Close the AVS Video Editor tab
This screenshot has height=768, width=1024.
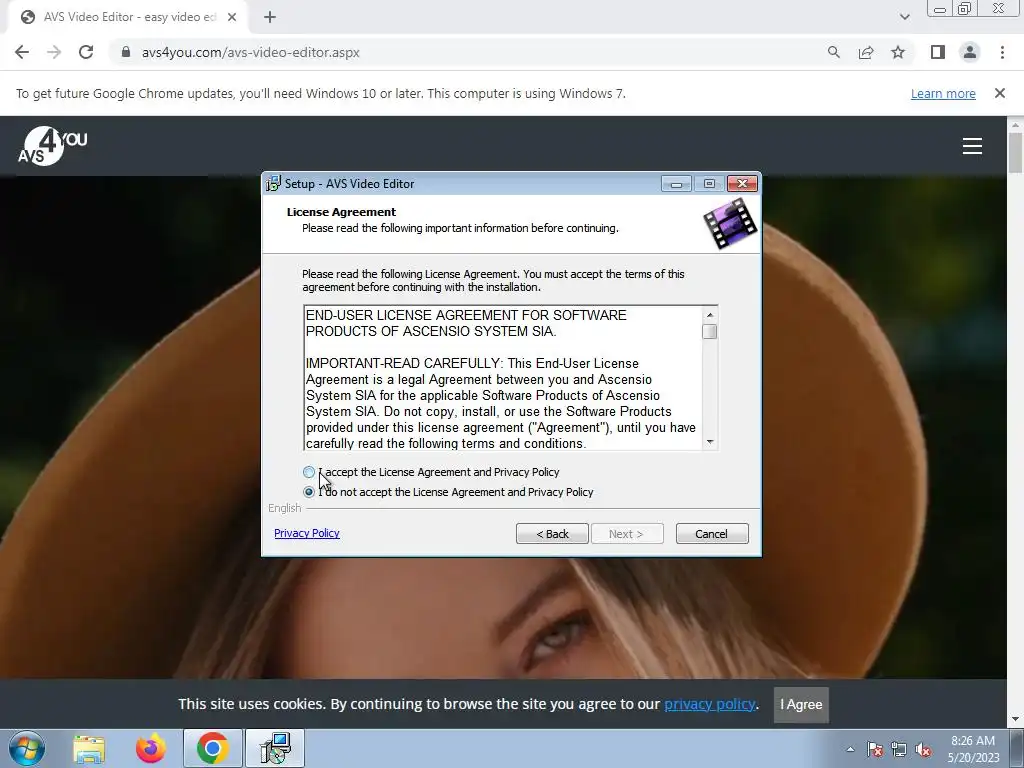coord(232,17)
